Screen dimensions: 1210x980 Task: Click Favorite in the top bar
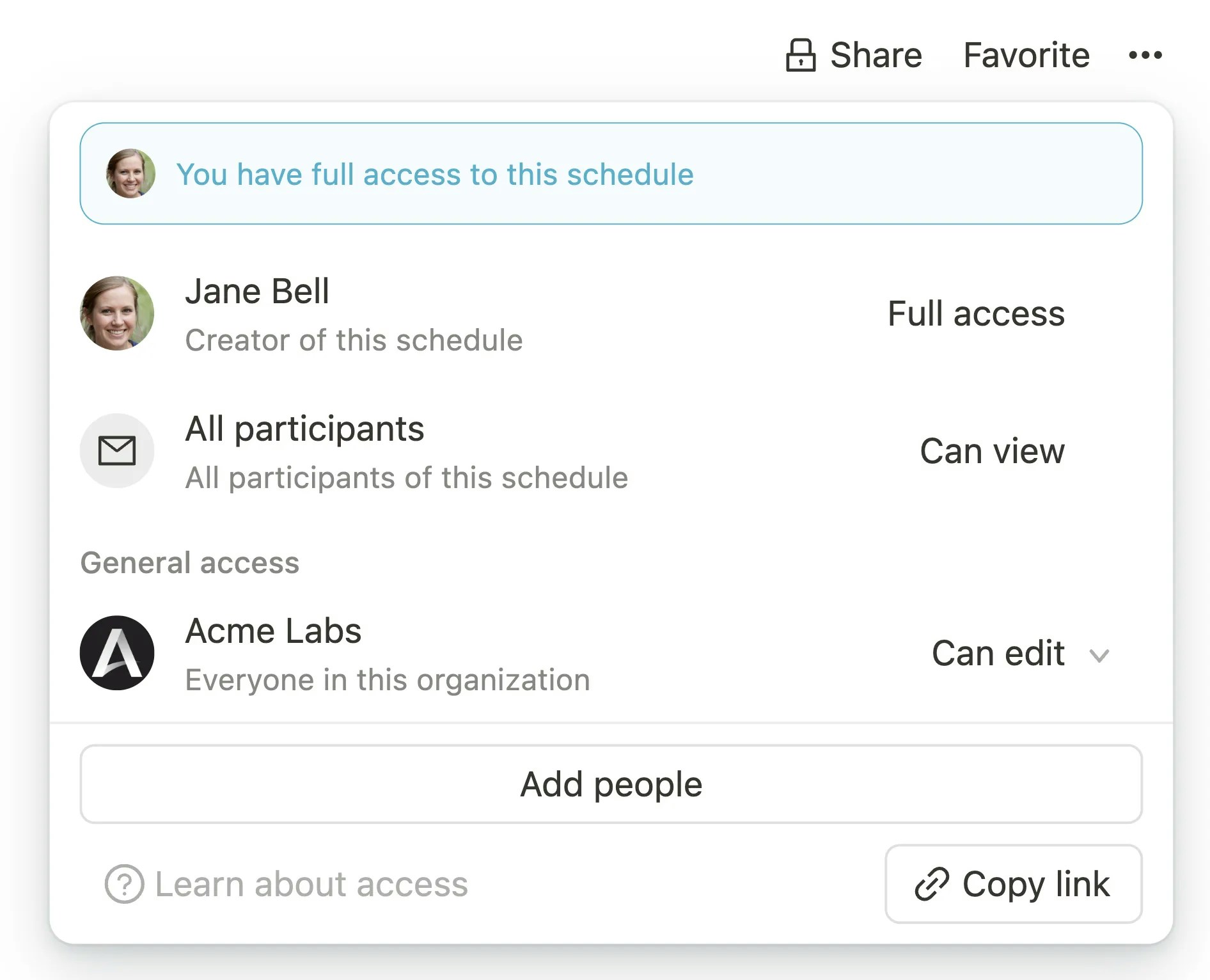tap(1026, 55)
